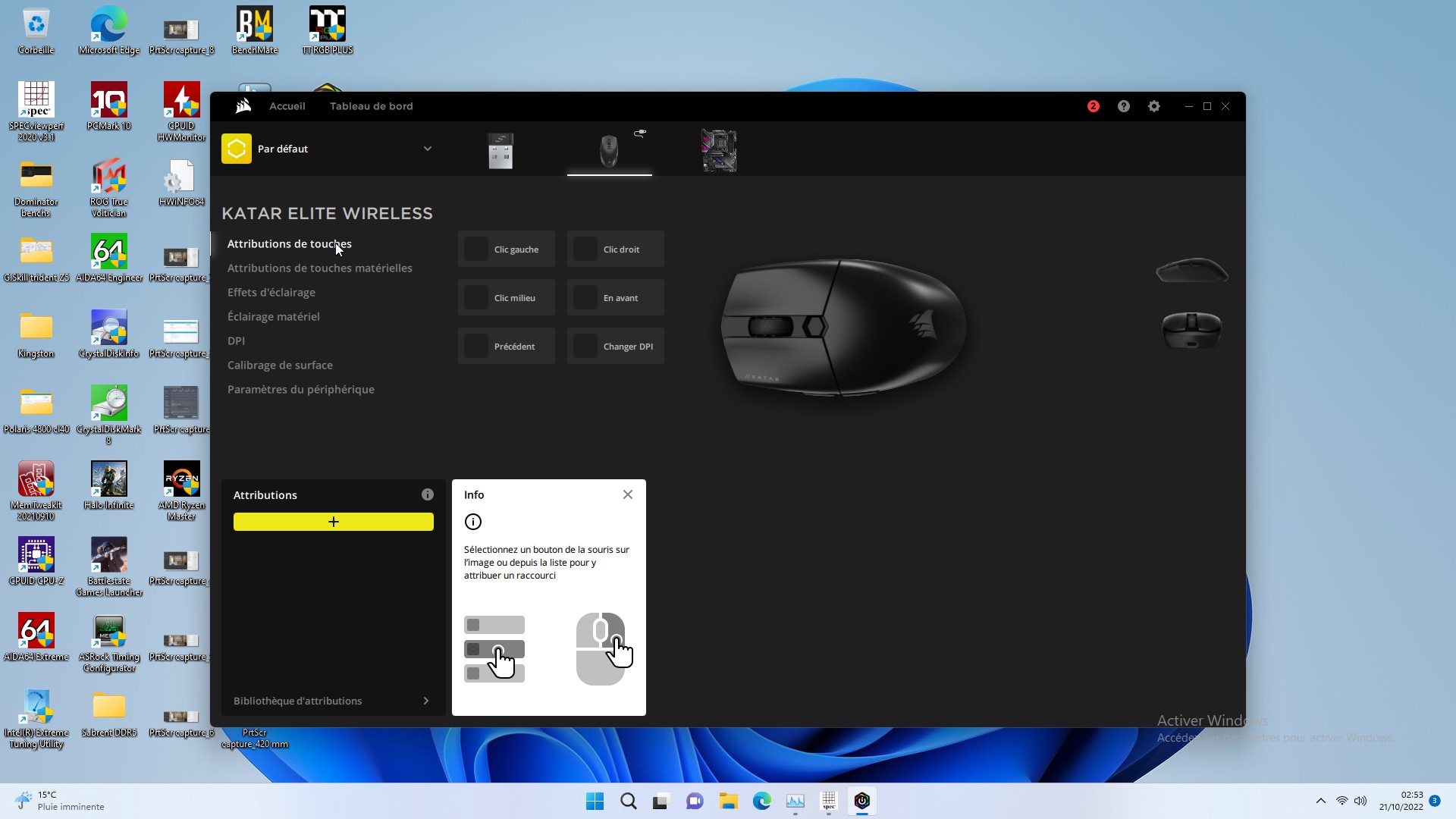Image resolution: width=1456 pixels, height=819 pixels.
Task: Switch to side view mouse thumbnail
Action: [1191, 270]
